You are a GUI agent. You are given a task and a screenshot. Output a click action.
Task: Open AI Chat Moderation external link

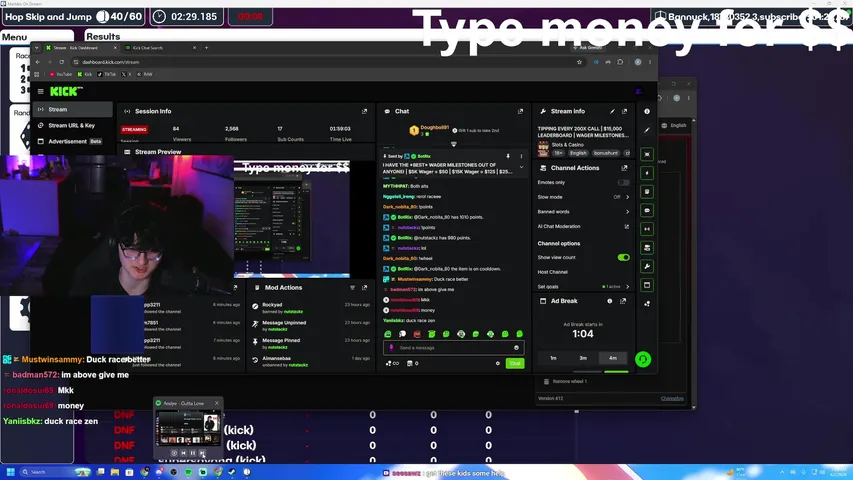627,226
